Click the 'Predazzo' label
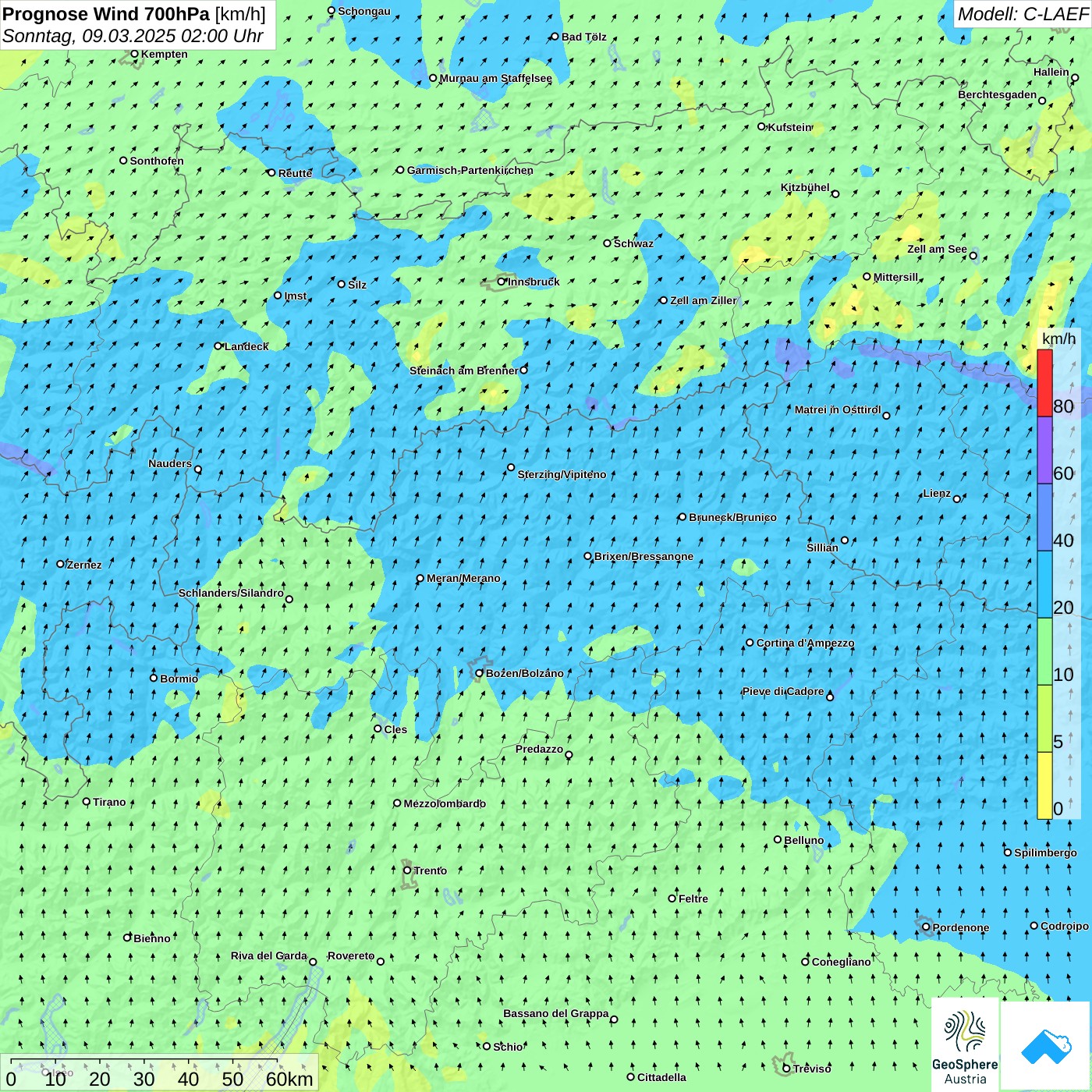This screenshot has height=1092, width=1092. [x=539, y=749]
